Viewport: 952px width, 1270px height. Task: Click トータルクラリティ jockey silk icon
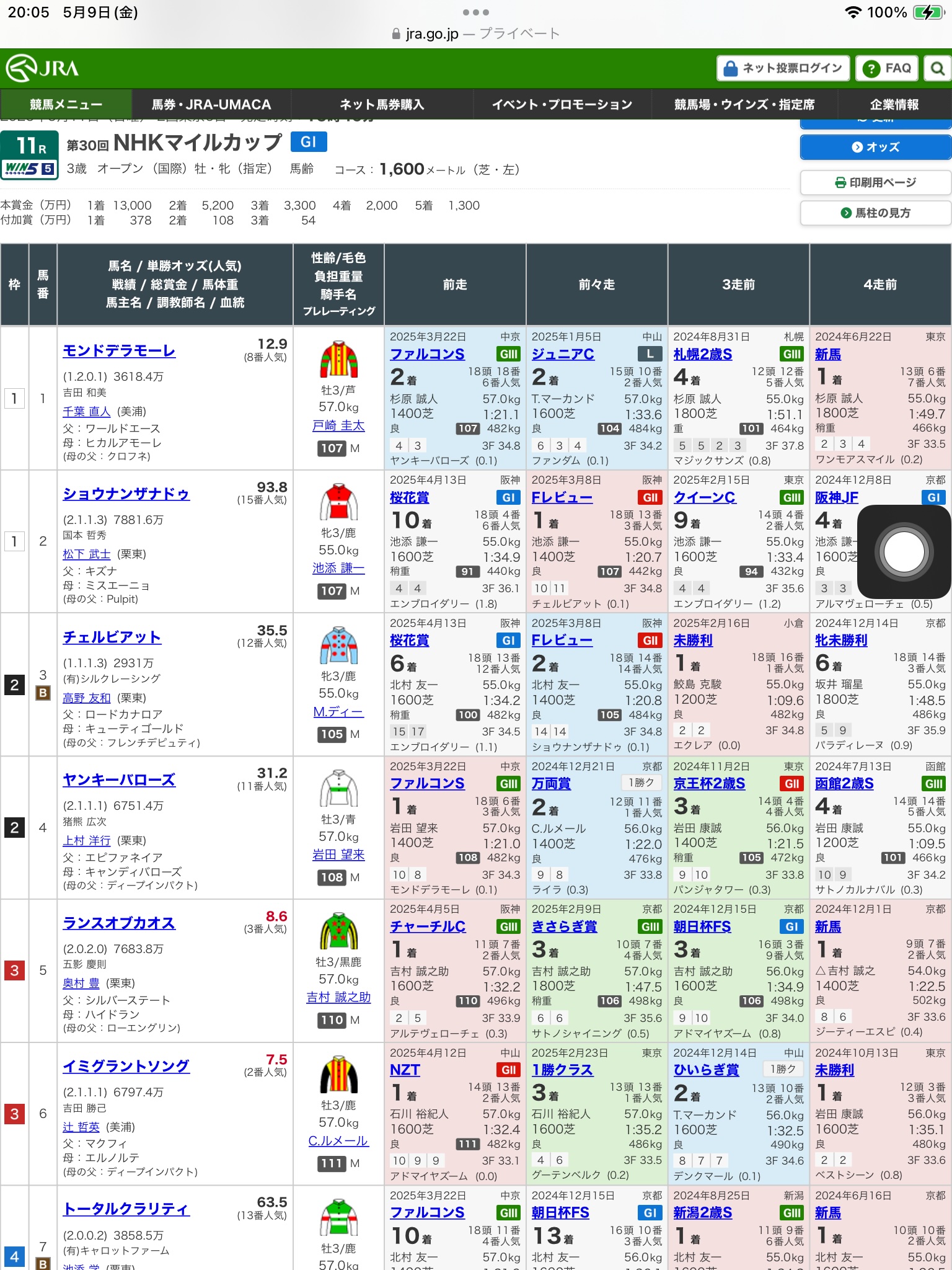point(338,1217)
